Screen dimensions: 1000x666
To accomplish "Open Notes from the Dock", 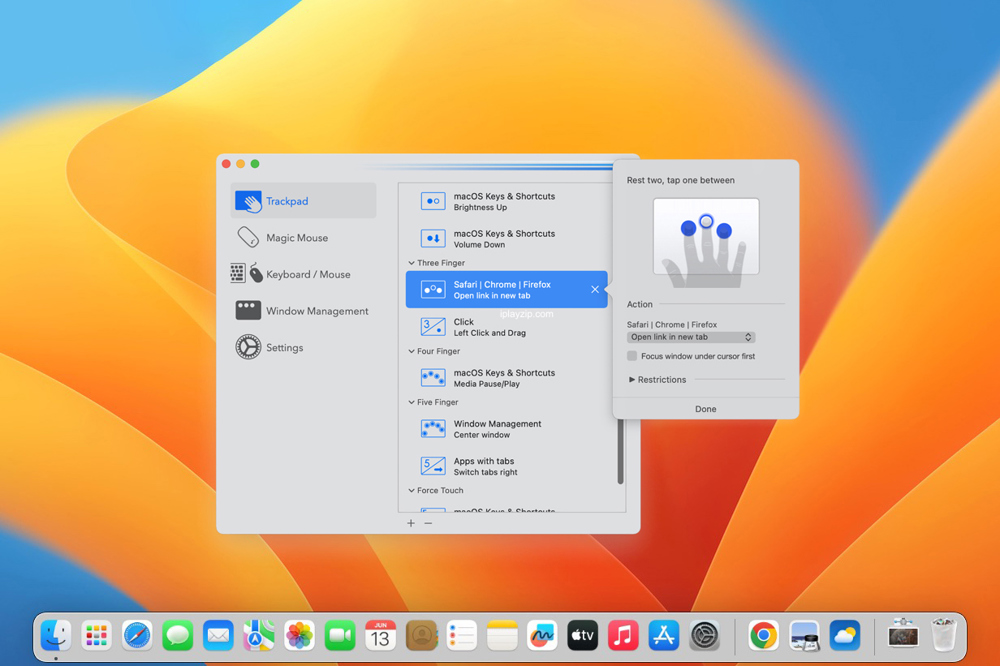I will coord(502,636).
